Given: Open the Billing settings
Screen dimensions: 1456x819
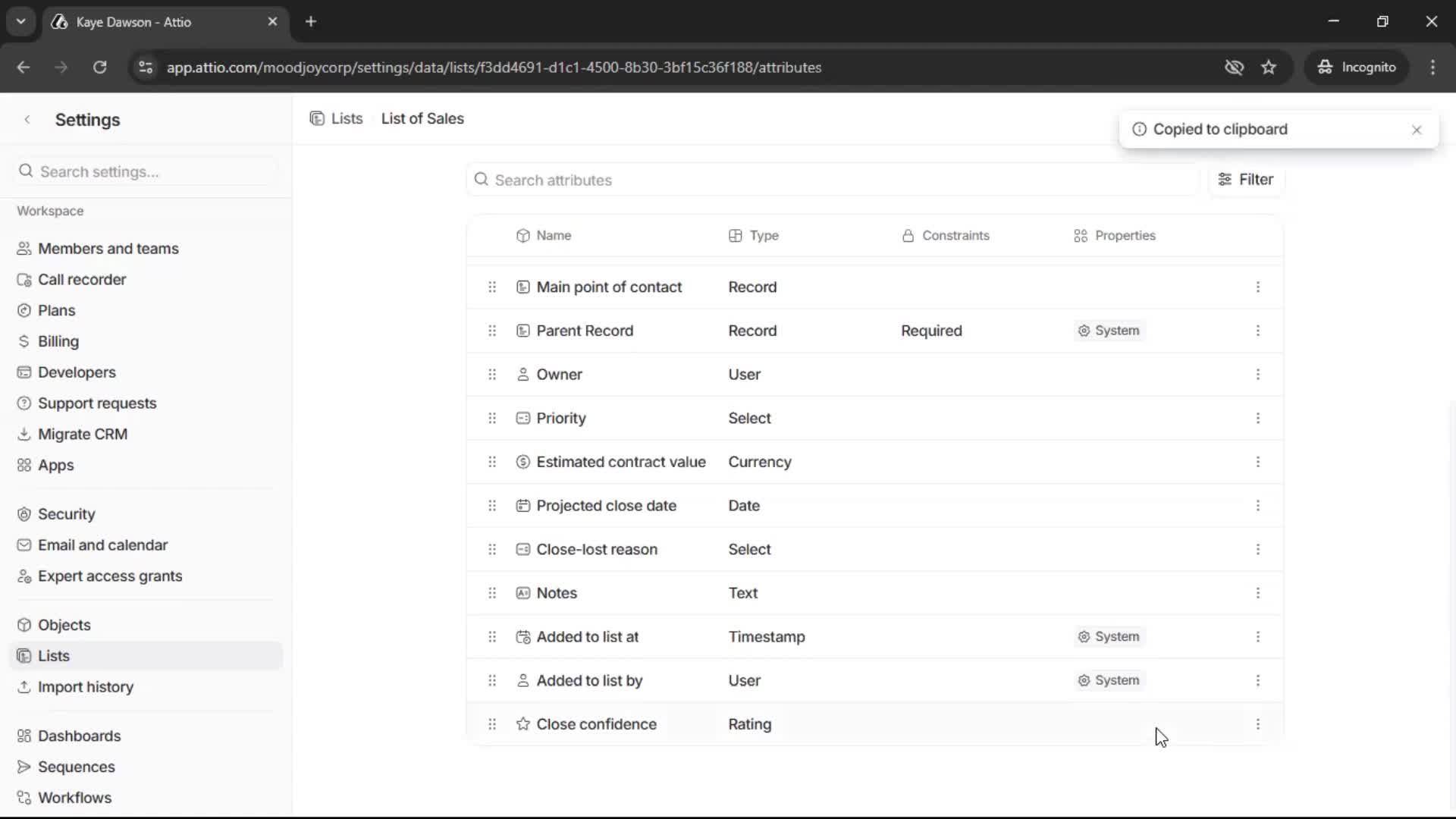Looking at the screenshot, I should 58,340.
